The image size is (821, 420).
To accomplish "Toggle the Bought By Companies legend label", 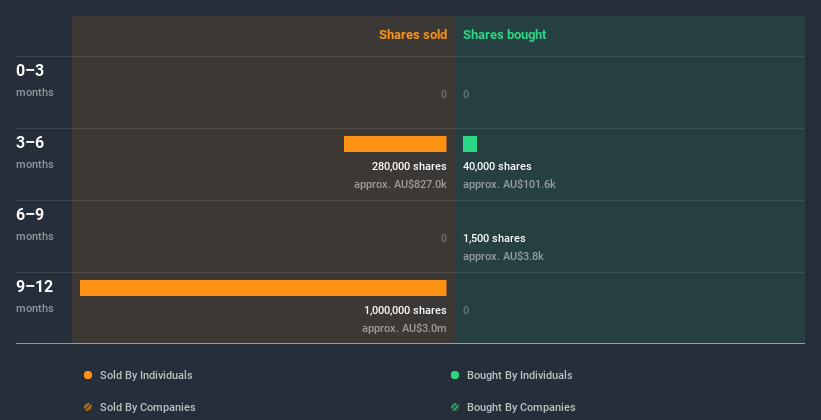I will coord(521,407).
